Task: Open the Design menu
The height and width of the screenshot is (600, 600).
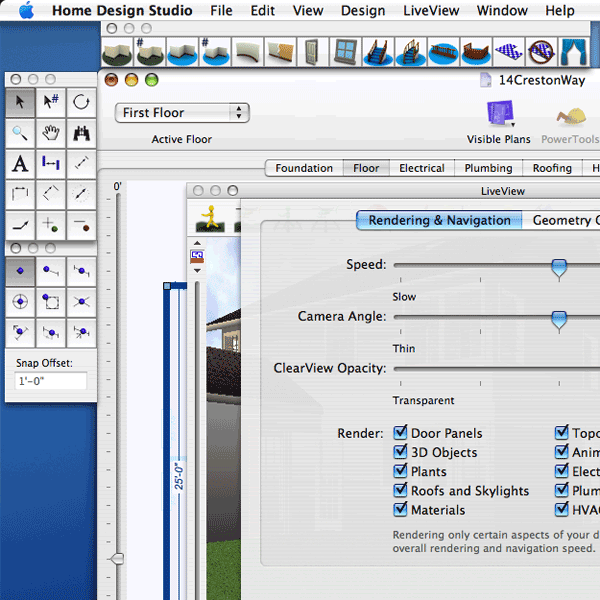Action: tap(362, 11)
